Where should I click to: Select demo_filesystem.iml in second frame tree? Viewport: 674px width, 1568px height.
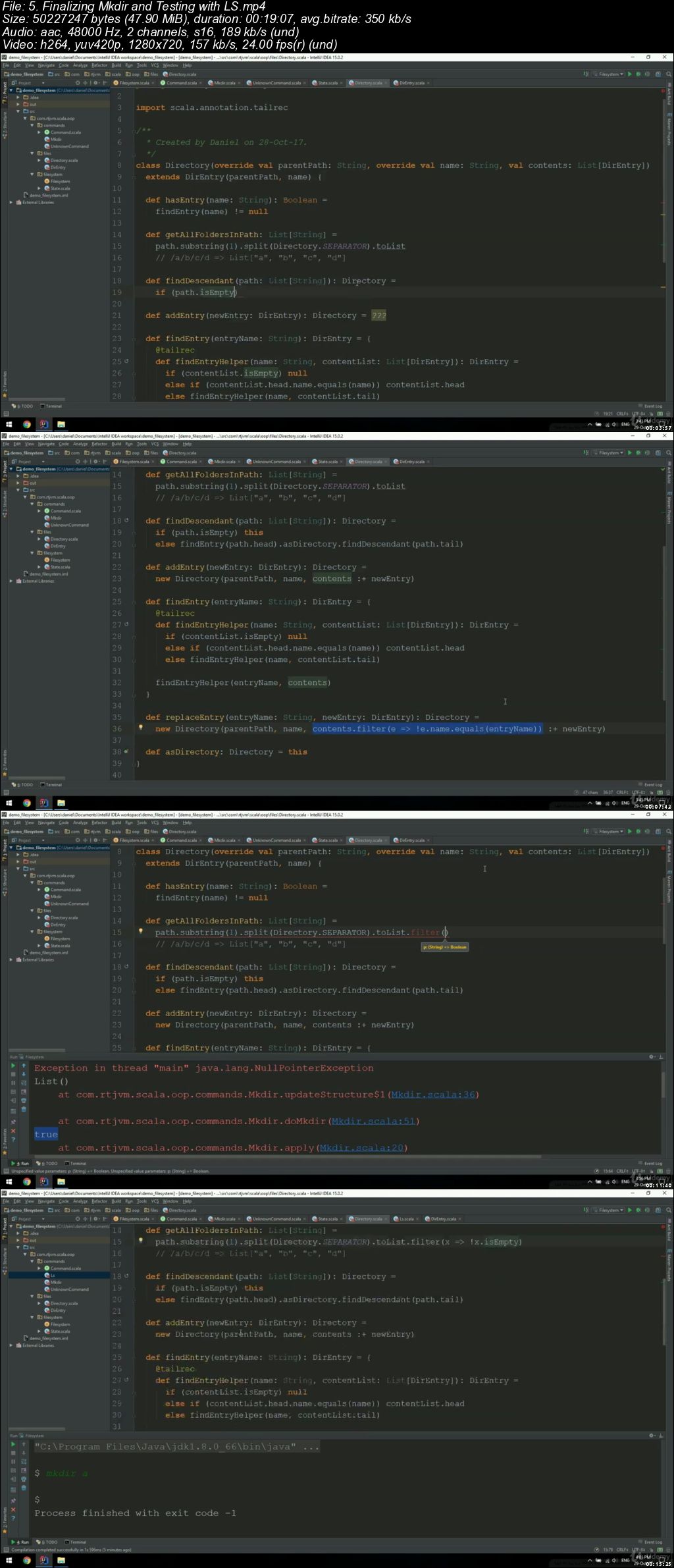pos(47,574)
